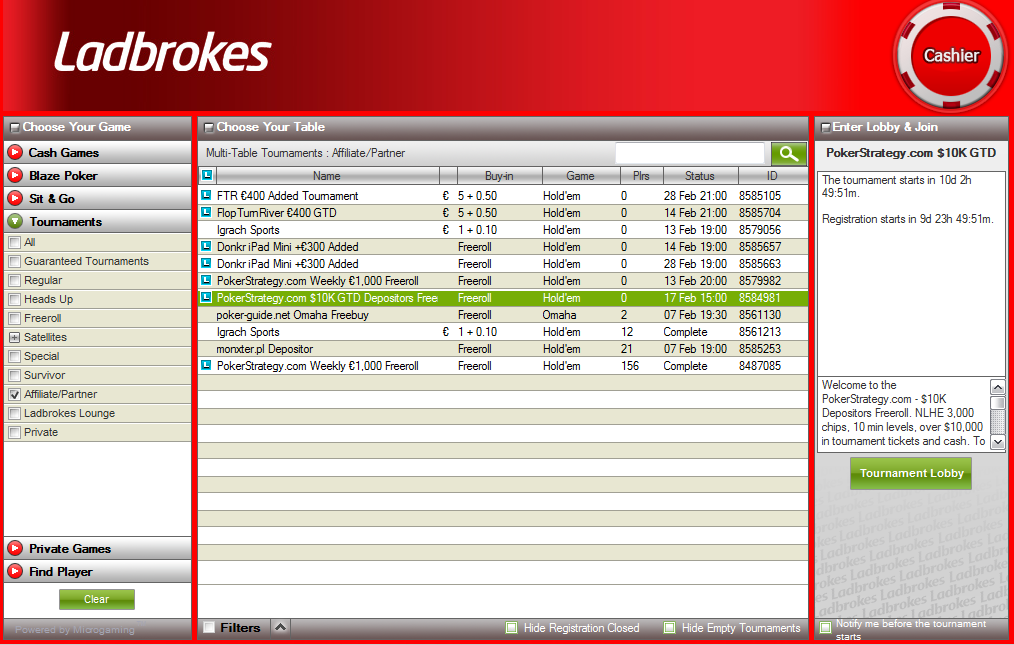Image resolution: width=1014 pixels, height=645 pixels.
Task: Click the blue icon on the PokerStrategy Weekly 13 Feb row
Action: click(x=206, y=280)
